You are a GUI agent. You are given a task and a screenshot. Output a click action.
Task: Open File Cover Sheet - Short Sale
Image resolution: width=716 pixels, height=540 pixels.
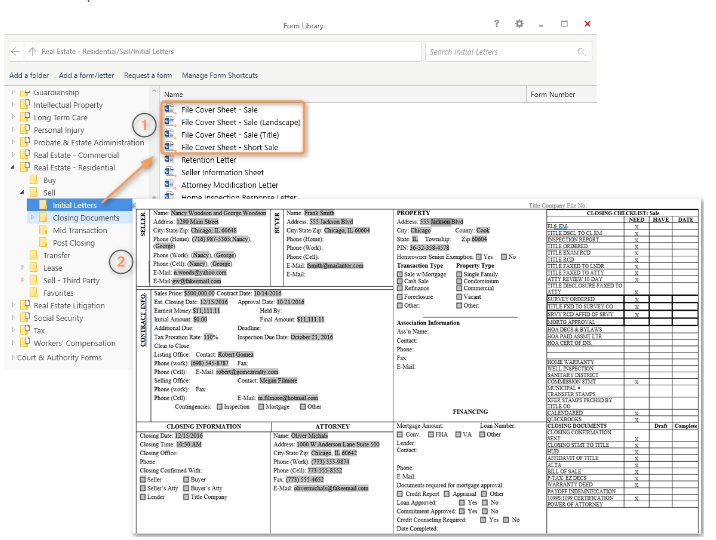click(230, 147)
